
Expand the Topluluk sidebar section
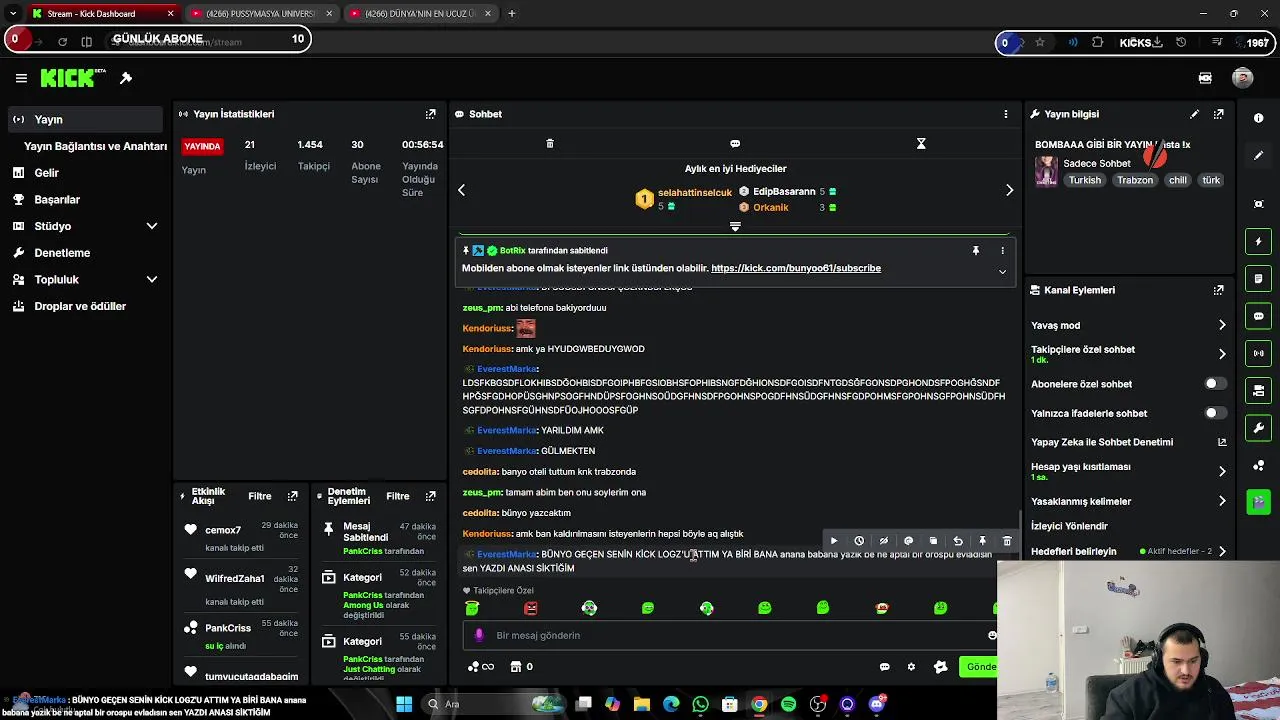click(152, 280)
